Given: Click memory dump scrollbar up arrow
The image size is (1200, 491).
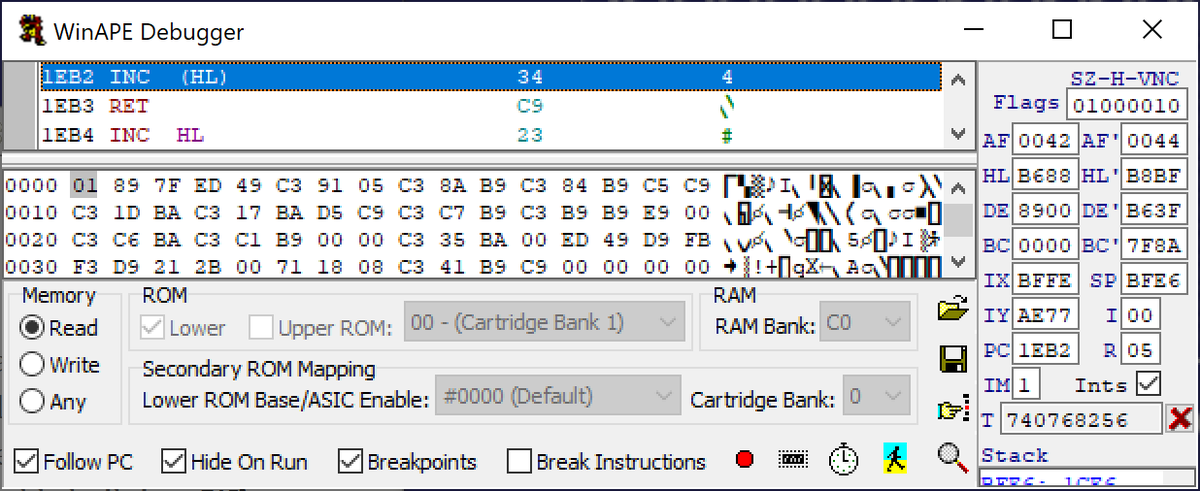Looking at the screenshot, I should pos(958,188).
